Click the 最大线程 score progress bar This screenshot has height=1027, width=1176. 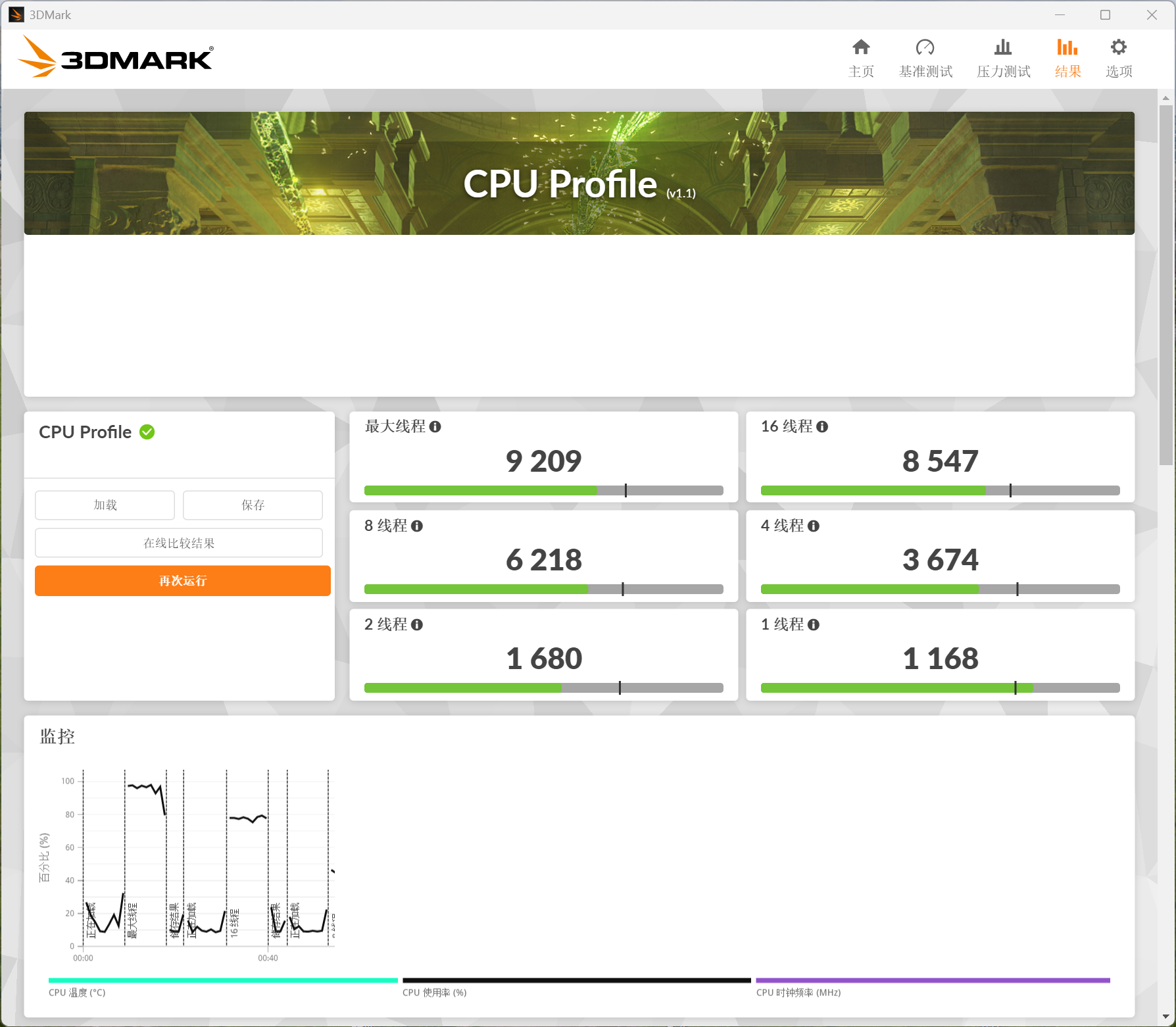coord(544,491)
